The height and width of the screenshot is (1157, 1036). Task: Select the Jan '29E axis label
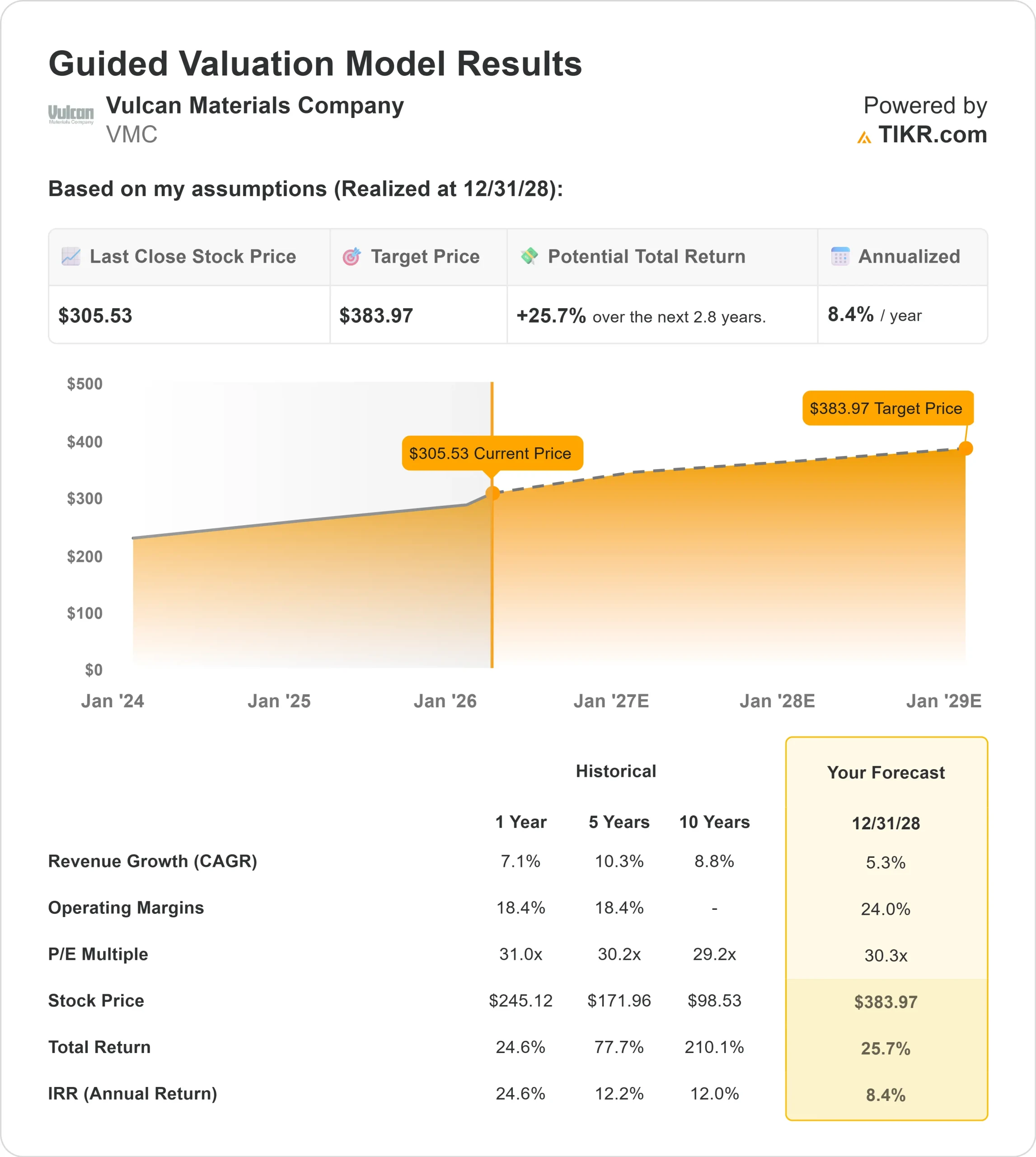pos(945,701)
